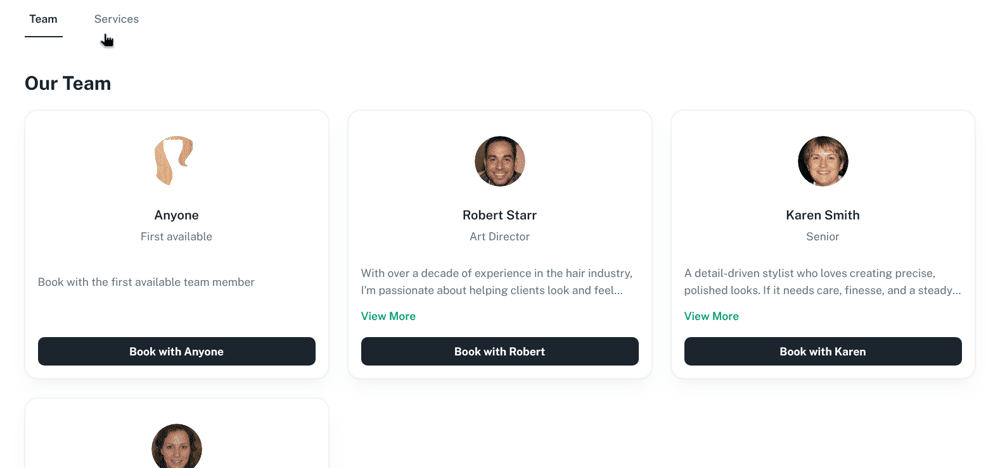The image size is (1000, 468).
Task: Click the Our Team heading
Action: (x=68, y=83)
